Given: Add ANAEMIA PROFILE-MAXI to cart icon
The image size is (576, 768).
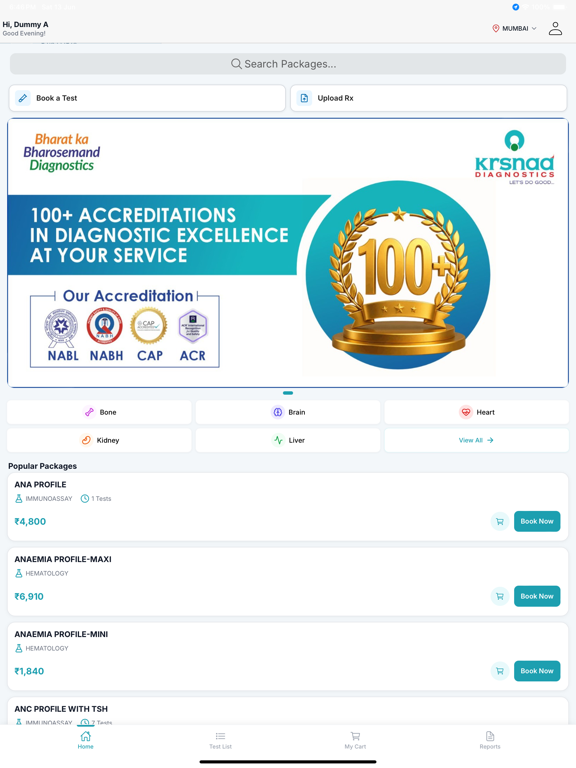Looking at the screenshot, I should point(500,597).
